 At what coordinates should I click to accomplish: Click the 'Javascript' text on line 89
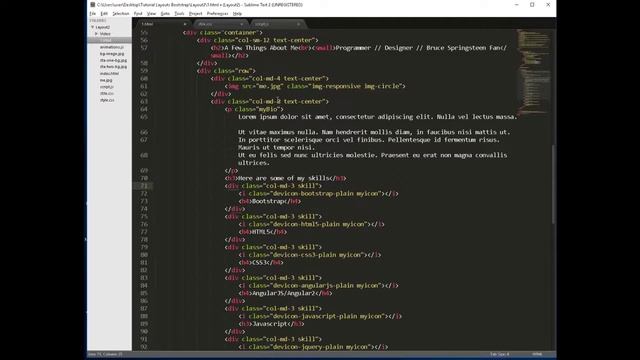[x=270, y=324]
